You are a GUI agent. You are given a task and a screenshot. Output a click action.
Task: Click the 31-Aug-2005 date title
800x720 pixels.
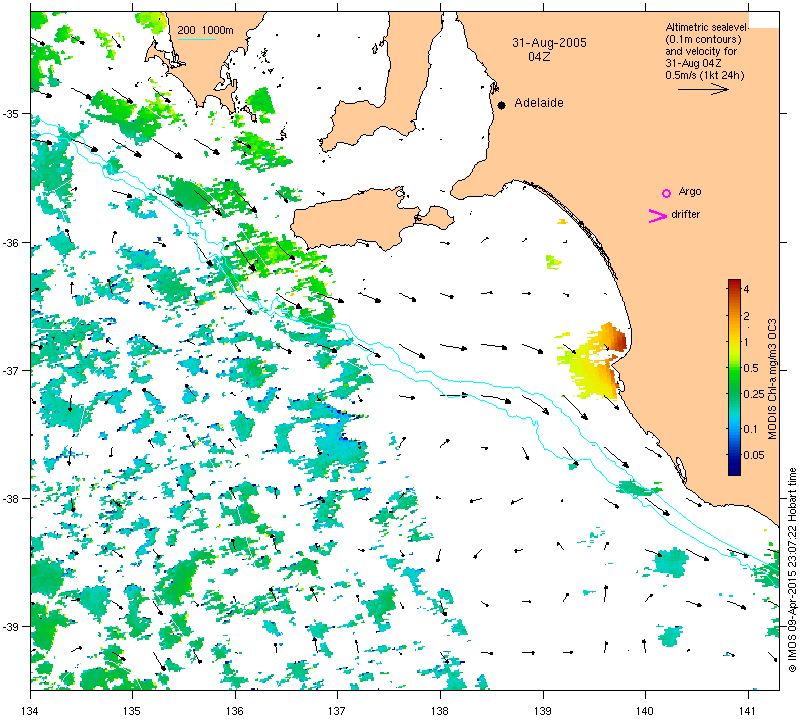click(x=549, y=43)
